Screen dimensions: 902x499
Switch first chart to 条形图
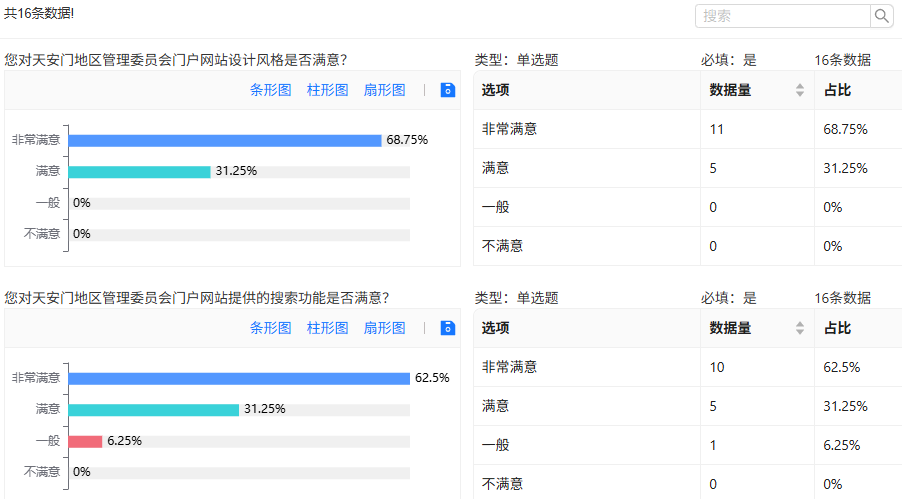(x=270, y=90)
